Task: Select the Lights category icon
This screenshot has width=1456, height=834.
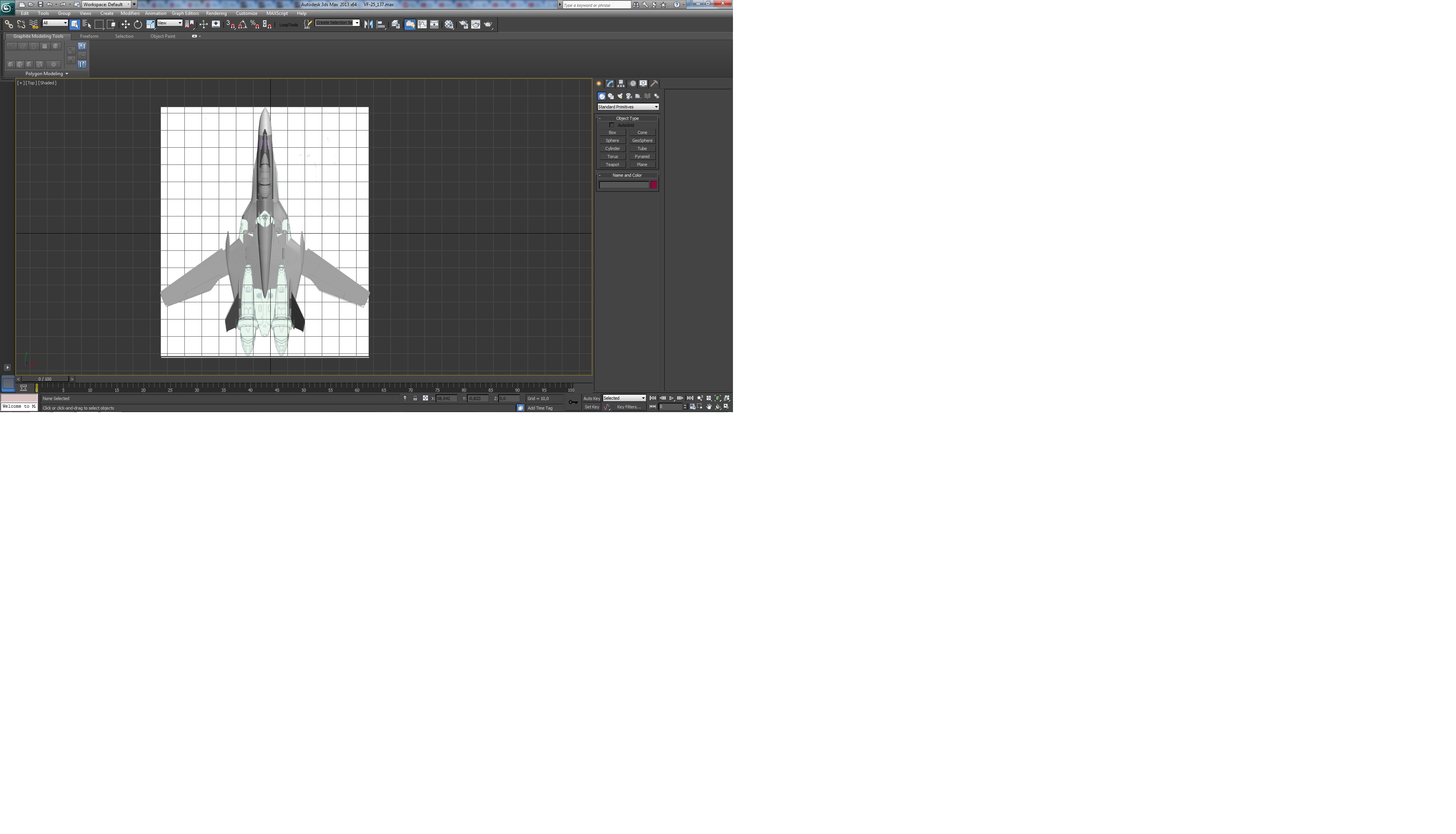Action: (x=620, y=96)
